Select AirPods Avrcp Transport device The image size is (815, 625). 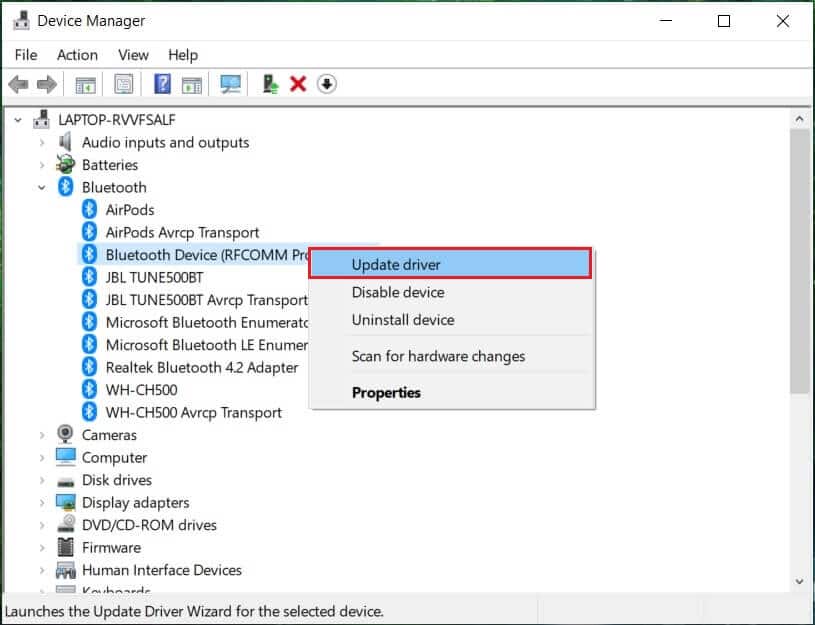coord(182,232)
